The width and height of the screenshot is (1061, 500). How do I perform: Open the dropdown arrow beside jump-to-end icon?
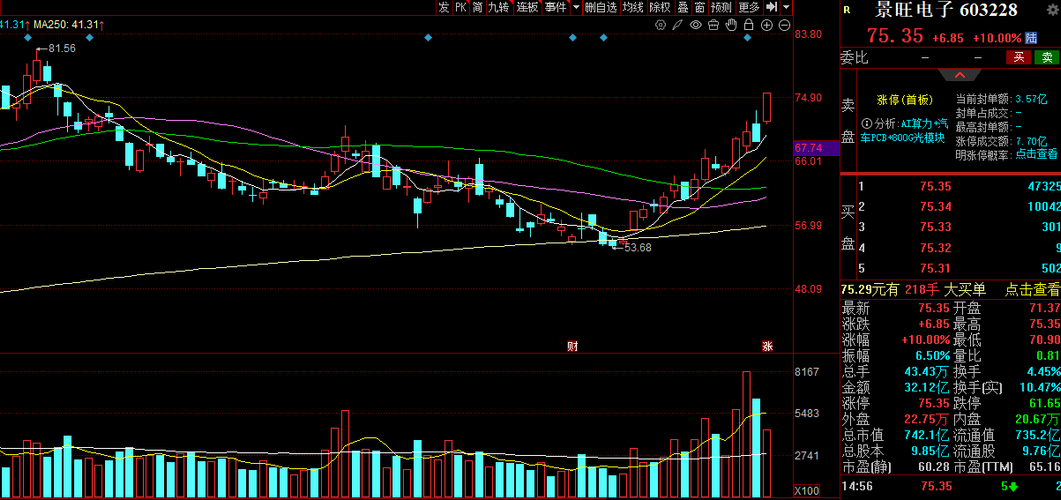pyautogui.click(x=786, y=7)
